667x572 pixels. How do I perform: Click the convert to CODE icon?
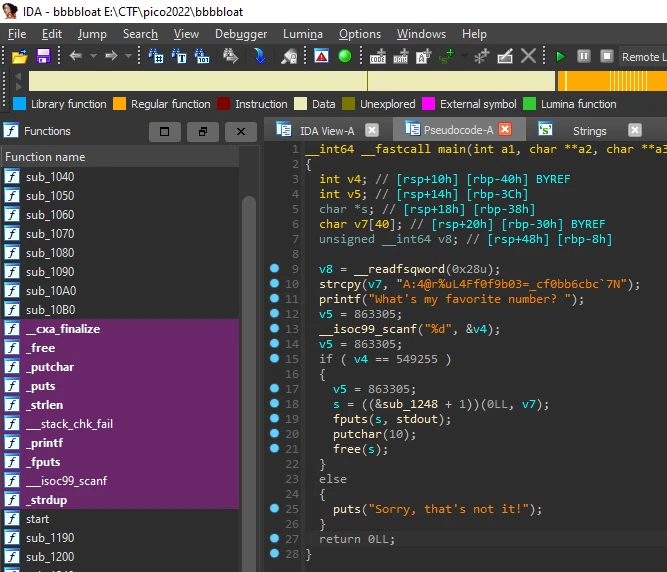coord(378,56)
